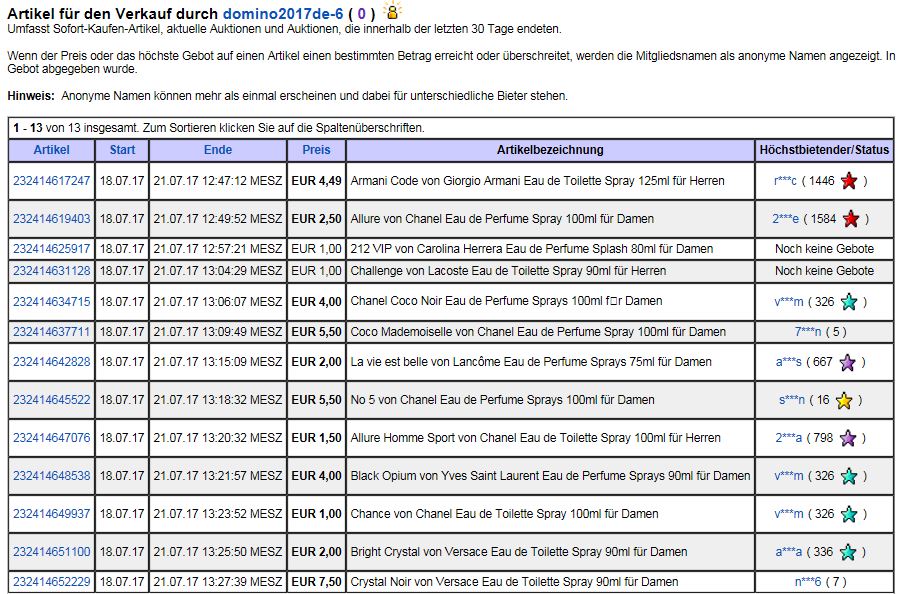This screenshot has height=594, width=898.
Task: Click Noch keine Gebote in Lacoste row
Action: pos(824,270)
